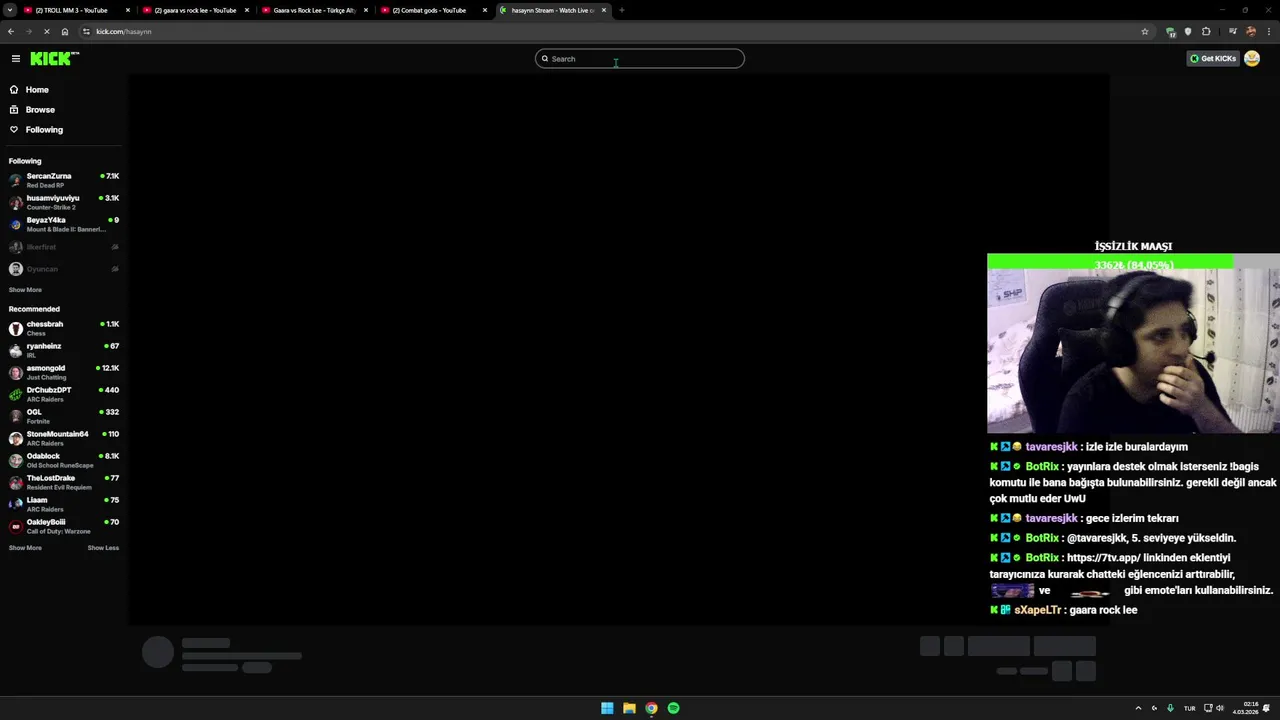Open Odablock channel avatar

[x=15, y=461]
